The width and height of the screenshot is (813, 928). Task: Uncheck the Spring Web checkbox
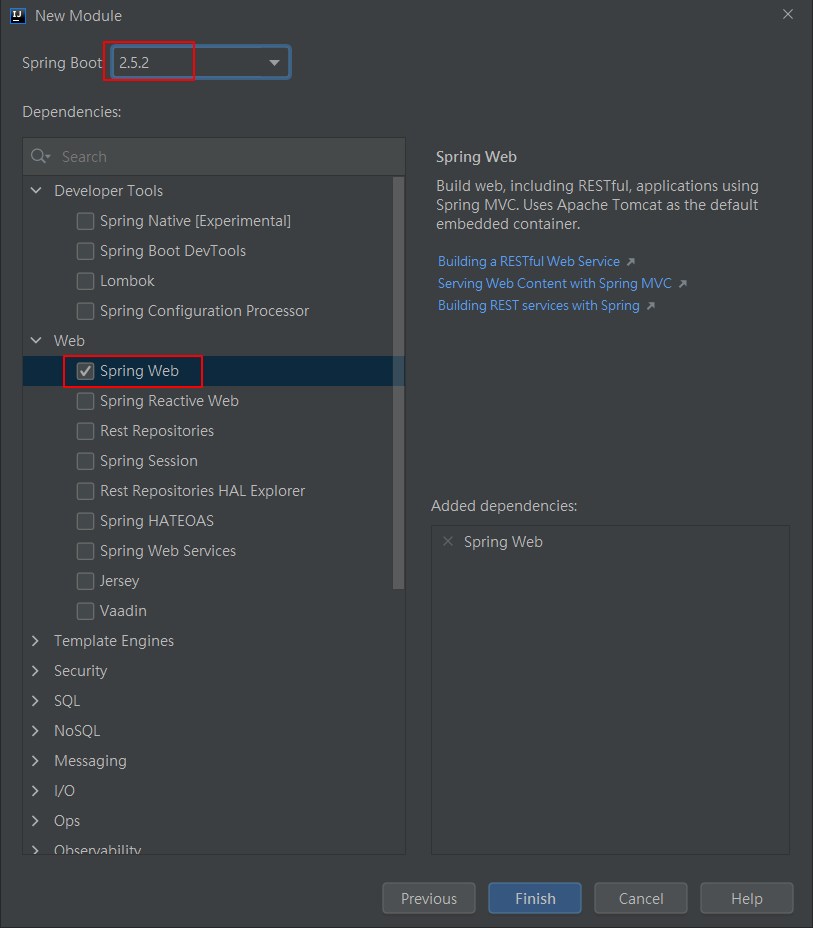pyautogui.click(x=85, y=371)
